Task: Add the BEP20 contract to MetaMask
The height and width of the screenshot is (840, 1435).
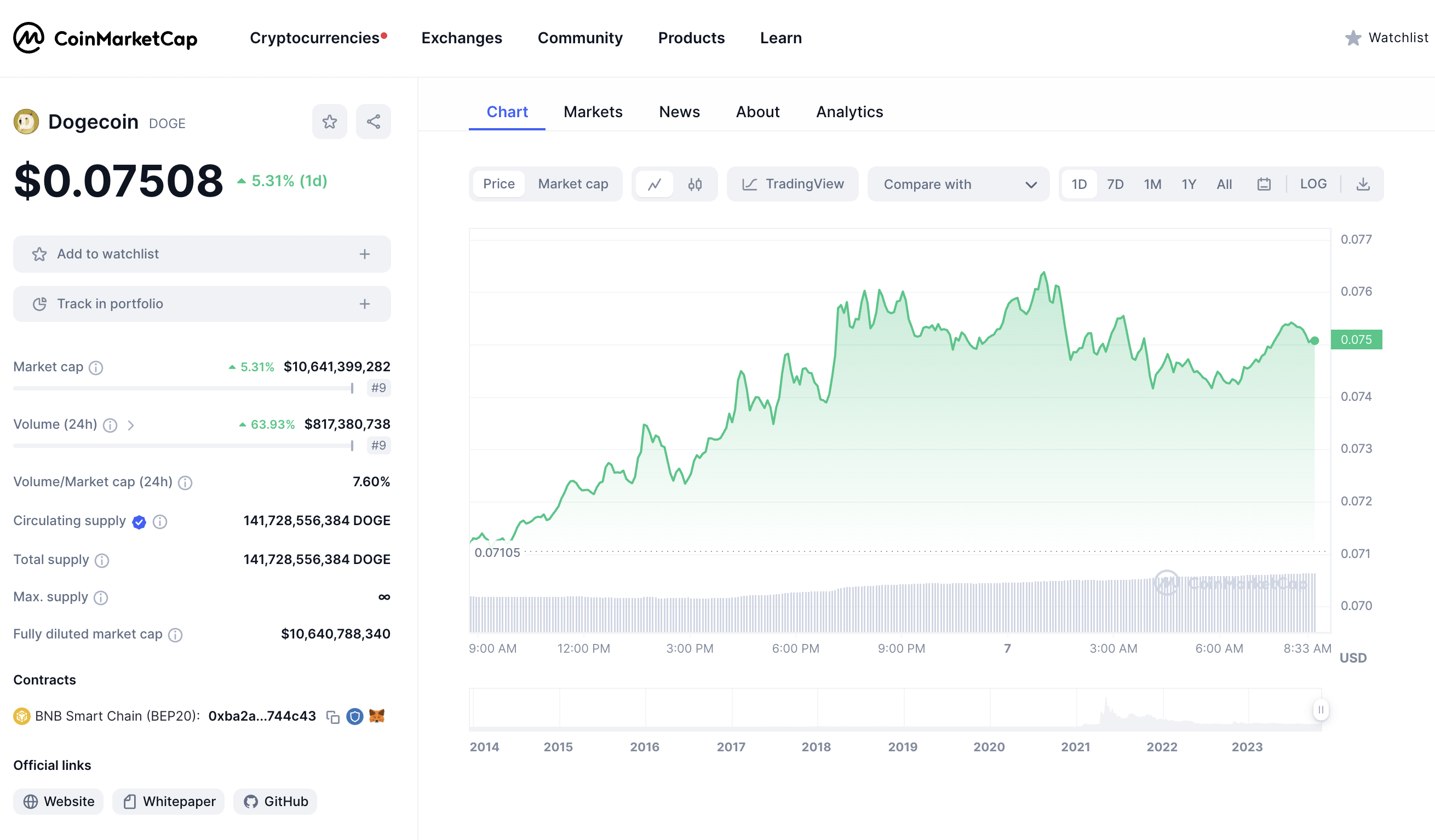Action: pyautogui.click(x=377, y=716)
